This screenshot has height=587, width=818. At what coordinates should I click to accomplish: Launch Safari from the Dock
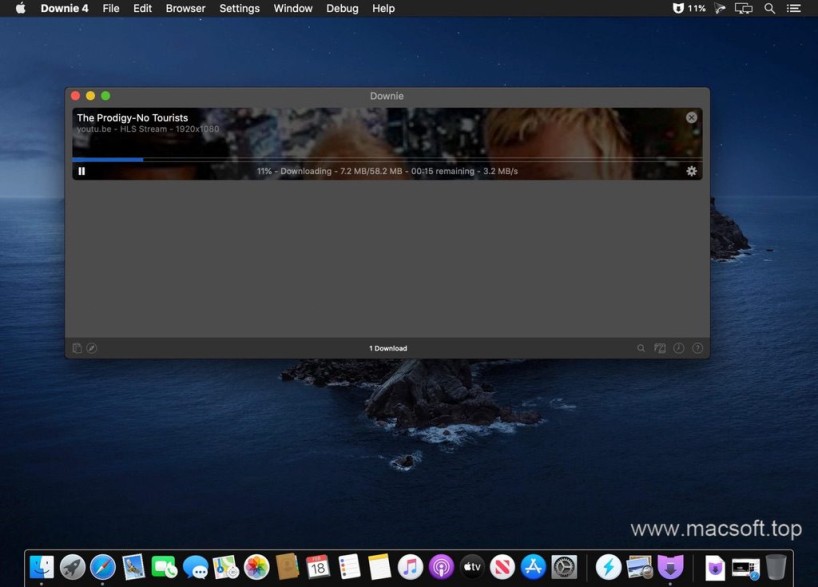point(103,567)
